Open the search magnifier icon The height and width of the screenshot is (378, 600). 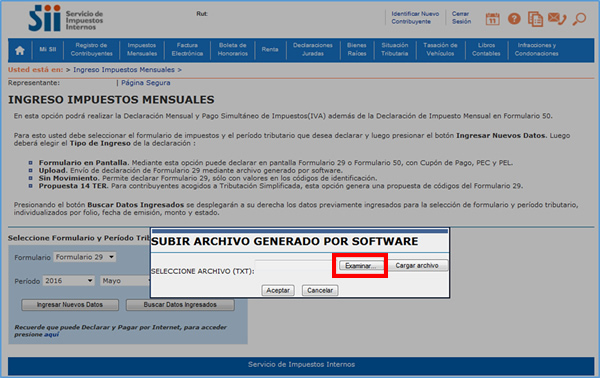(579, 19)
